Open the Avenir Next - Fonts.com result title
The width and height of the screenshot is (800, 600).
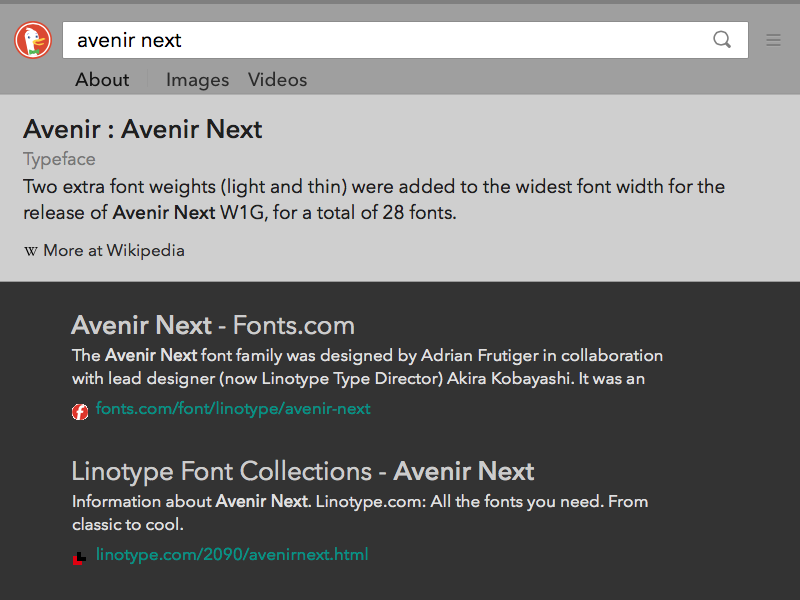[x=213, y=325]
